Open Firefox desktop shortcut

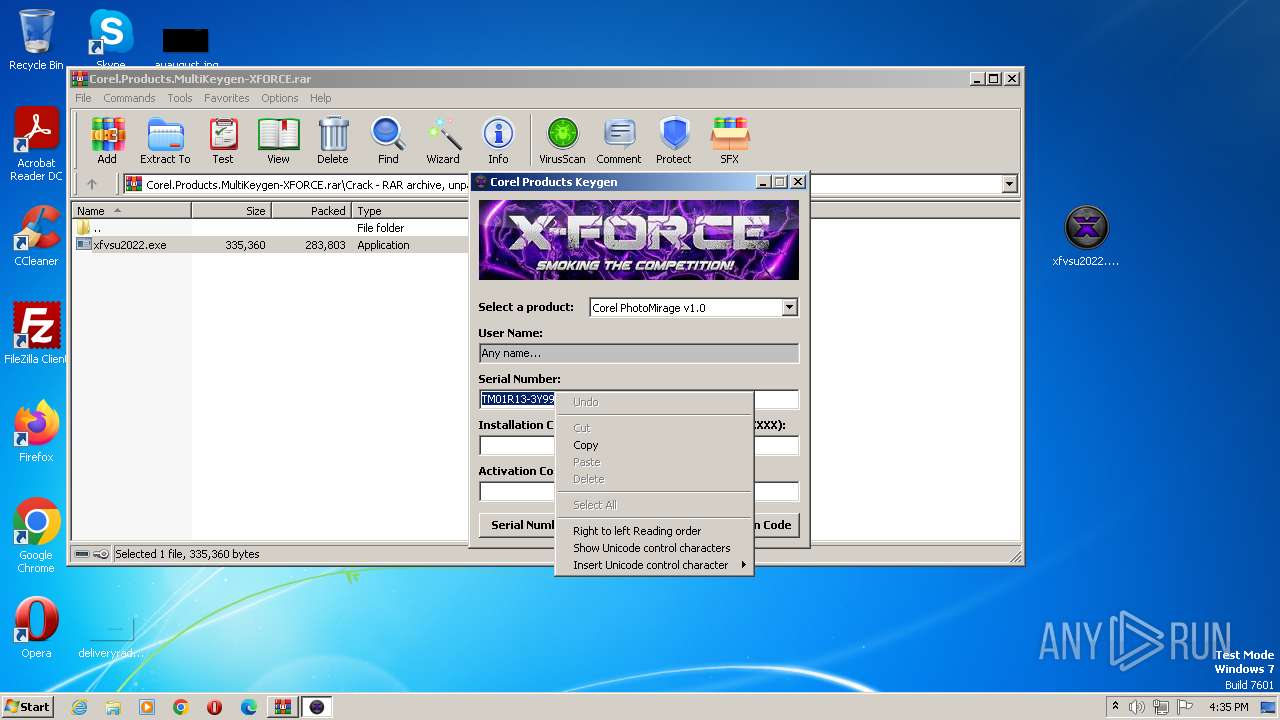tap(36, 432)
